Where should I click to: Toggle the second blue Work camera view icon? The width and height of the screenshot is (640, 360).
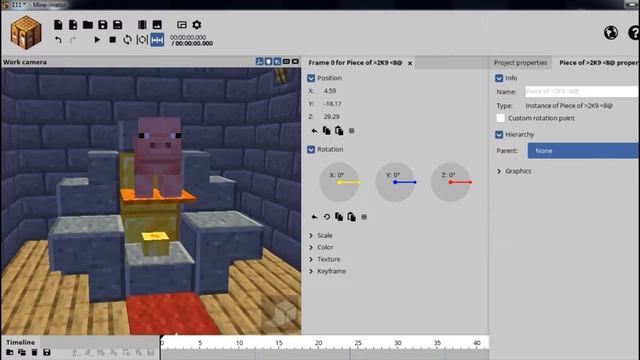tap(268, 62)
